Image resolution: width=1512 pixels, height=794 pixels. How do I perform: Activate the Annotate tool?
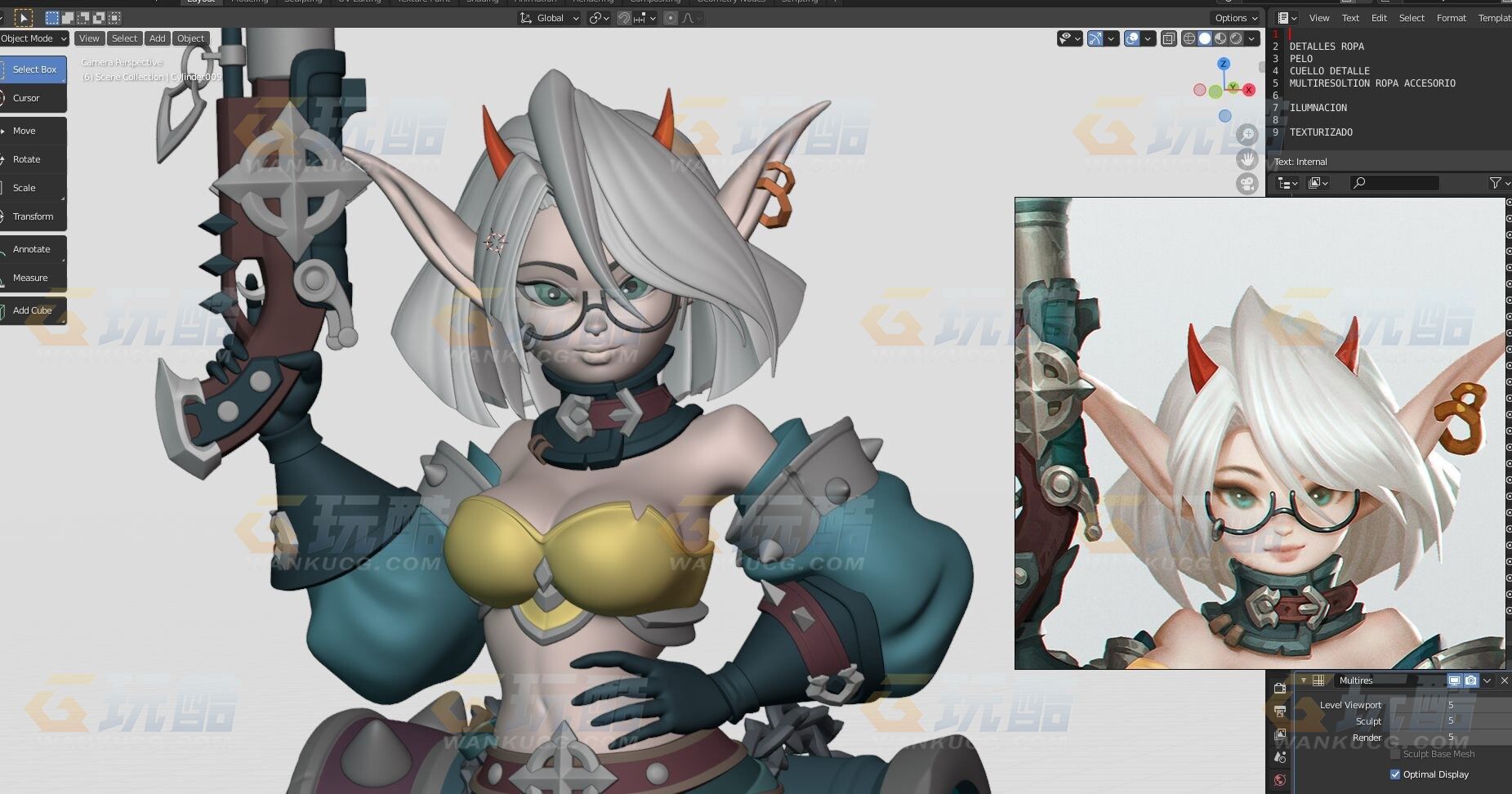tap(33, 249)
